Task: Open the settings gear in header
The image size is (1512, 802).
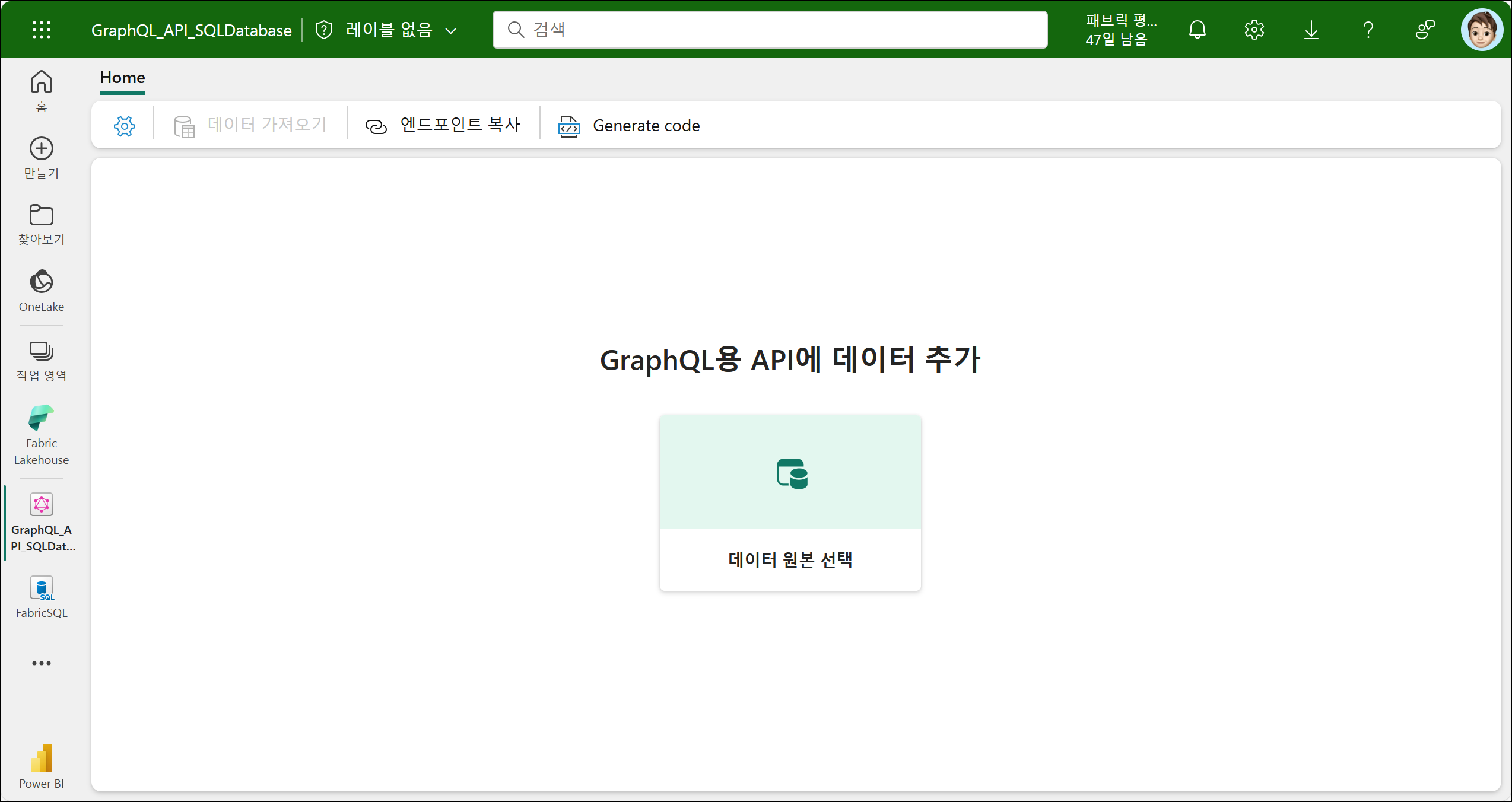Action: click(1254, 30)
